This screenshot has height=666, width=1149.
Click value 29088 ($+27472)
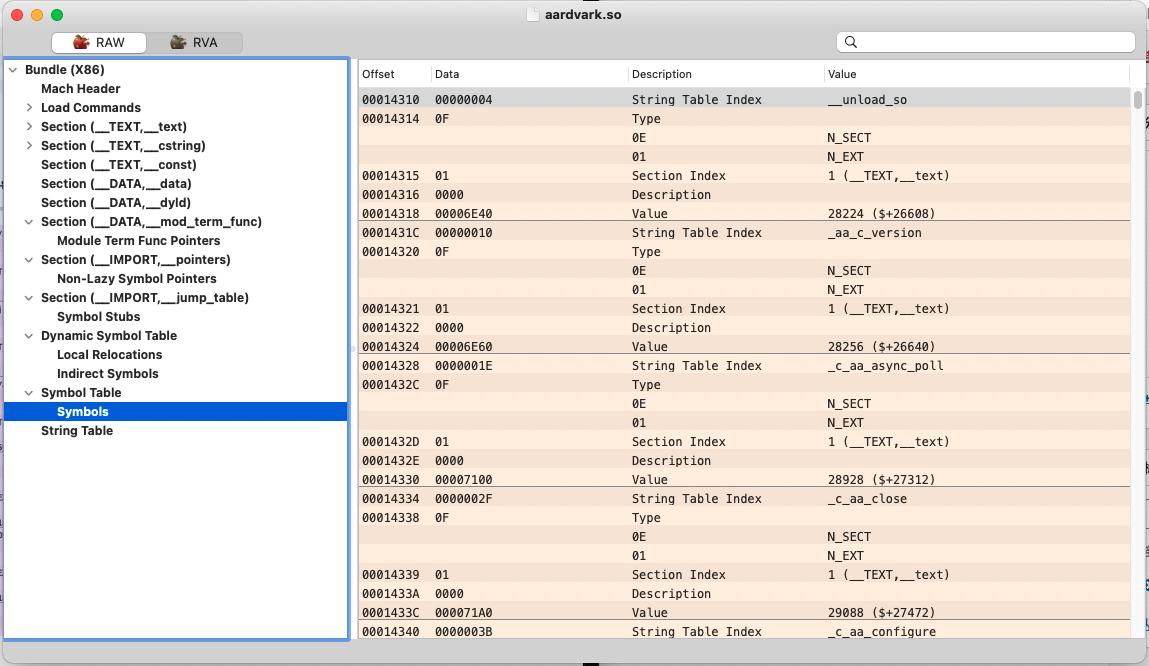pyautogui.click(x=882, y=613)
